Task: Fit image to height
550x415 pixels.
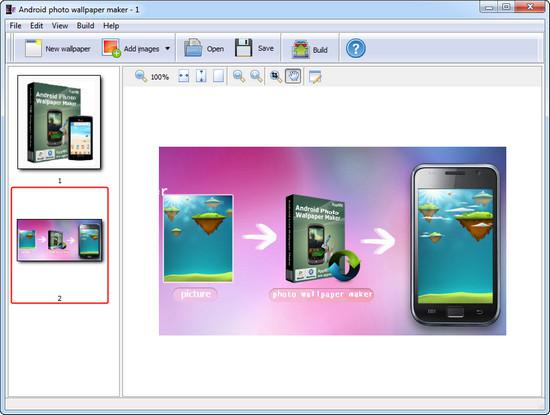Action: [x=201, y=76]
